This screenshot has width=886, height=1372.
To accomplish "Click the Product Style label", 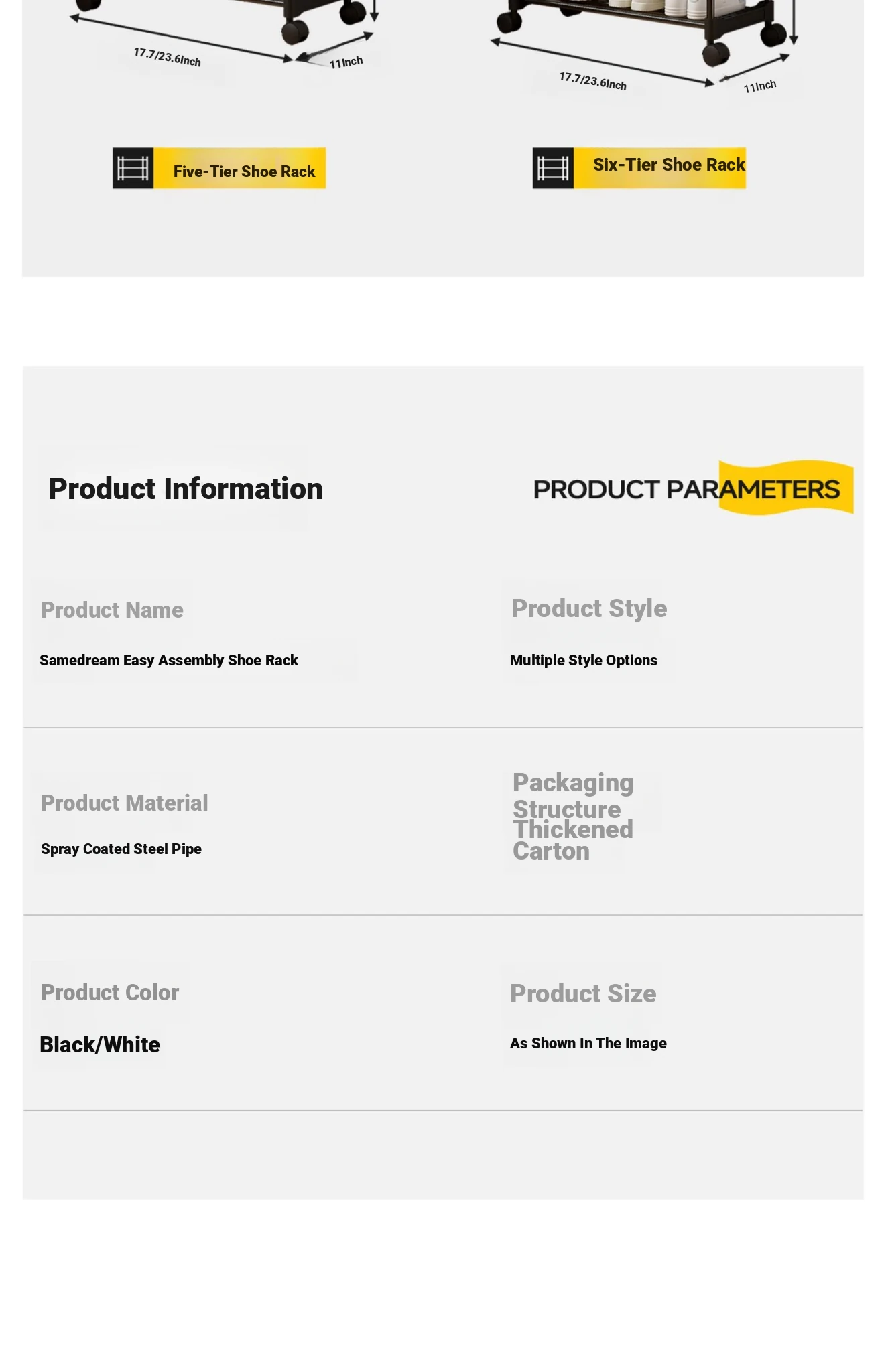I will 589,608.
